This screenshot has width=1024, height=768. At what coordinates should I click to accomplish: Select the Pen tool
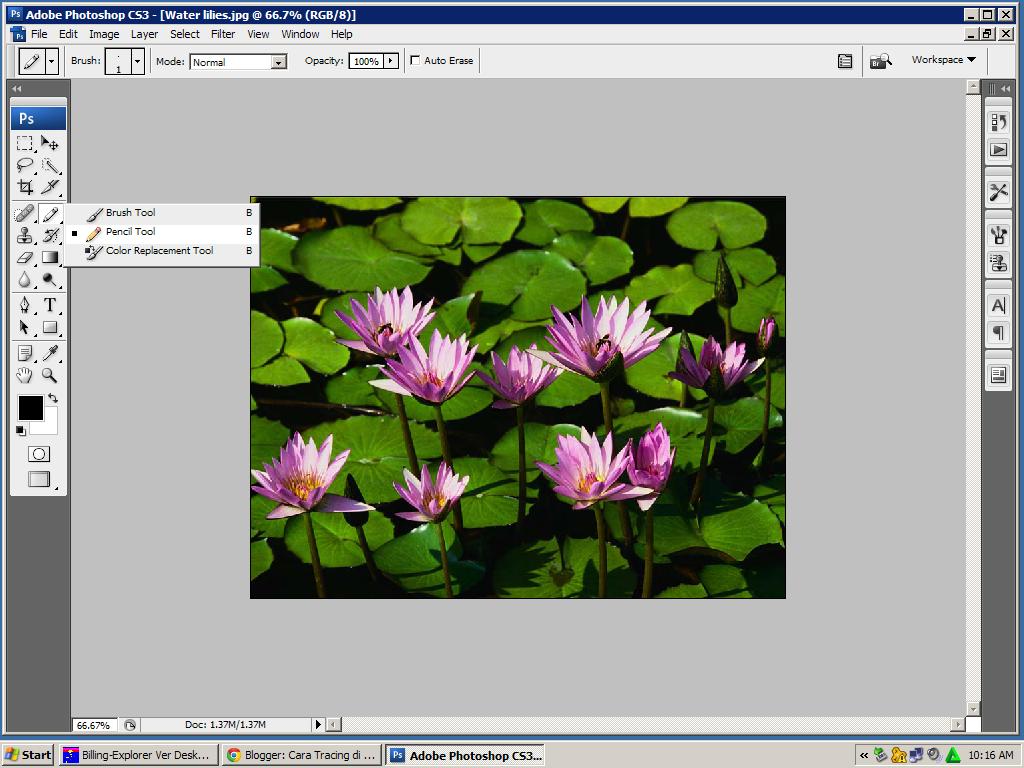pyautogui.click(x=25, y=305)
